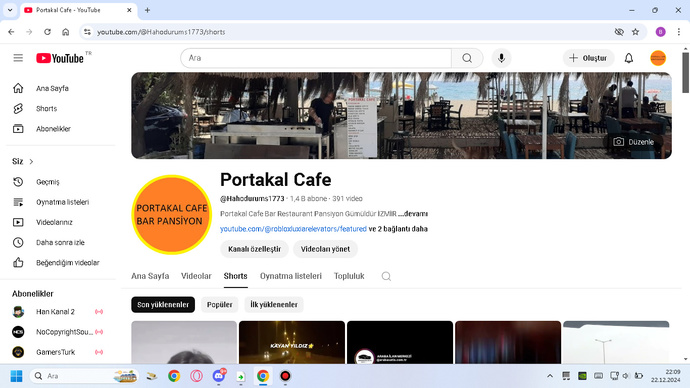Click Düzenle on the banner
The width and height of the screenshot is (690, 388).
(x=634, y=142)
